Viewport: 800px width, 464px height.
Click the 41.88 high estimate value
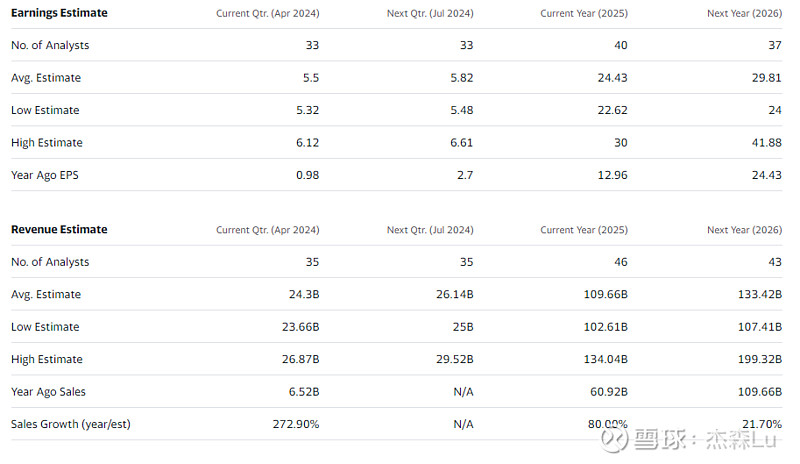pos(766,142)
